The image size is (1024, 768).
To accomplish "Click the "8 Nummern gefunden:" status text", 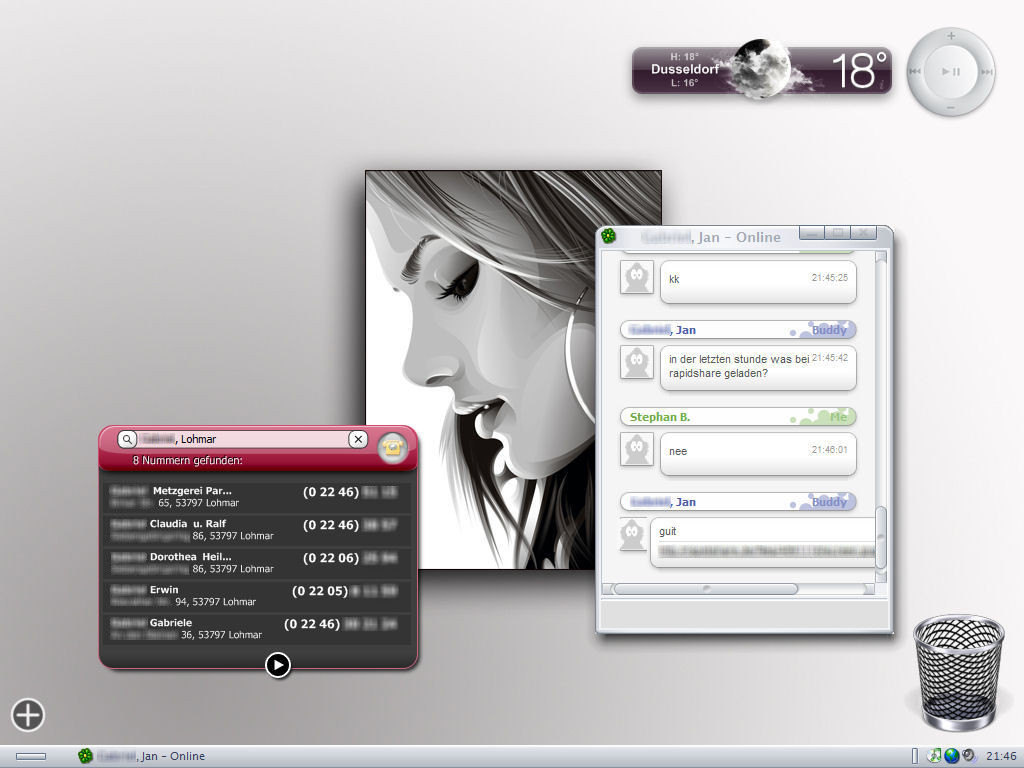I will (x=187, y=460).
